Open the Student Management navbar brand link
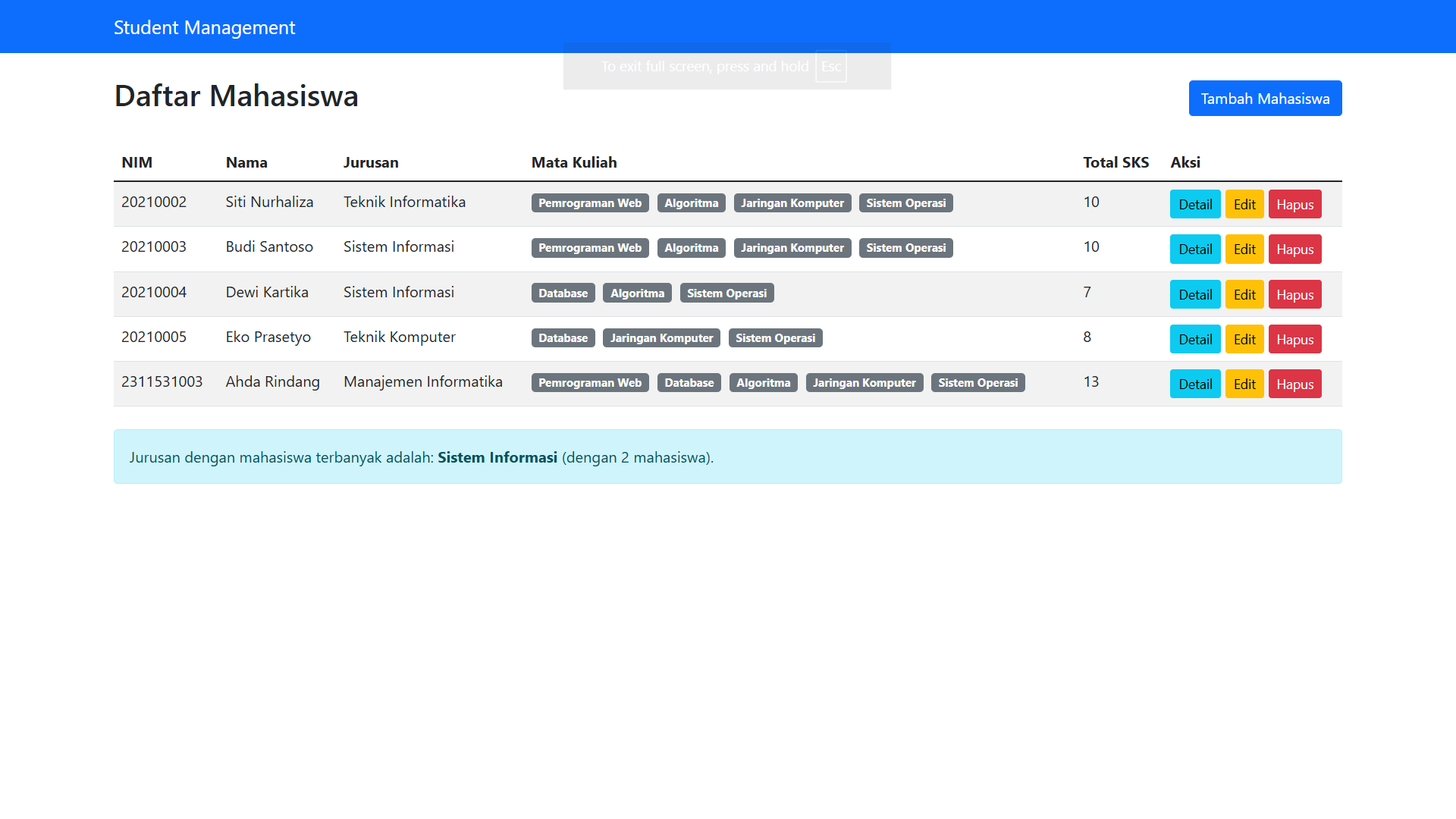The height and width of the screenshot is (819, 1456). click(204, 27)
